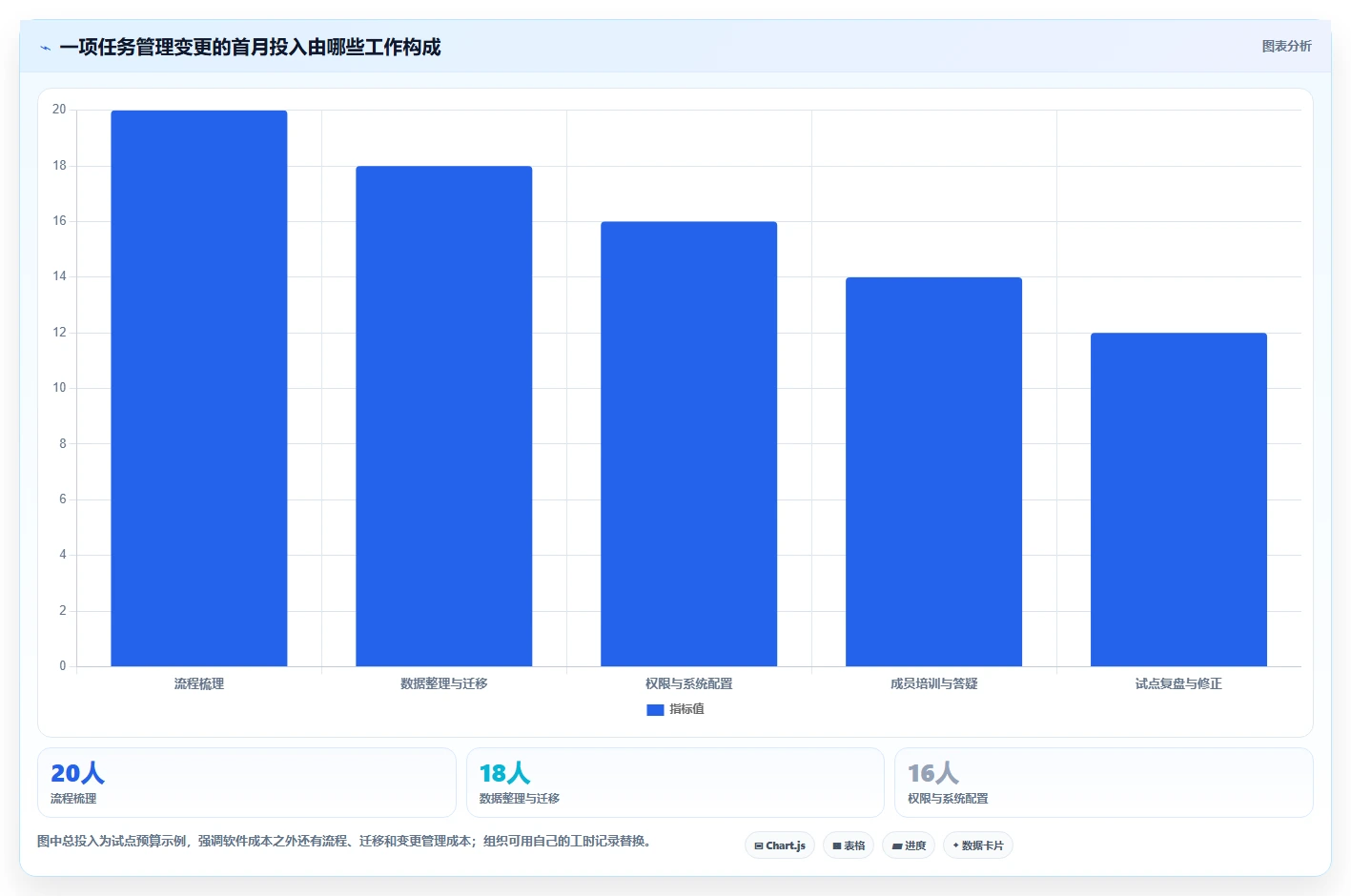Click the square icon in 表格 chip
Image resolution: width=1351 pixels, height=896 pixels.
click(837, 846)
